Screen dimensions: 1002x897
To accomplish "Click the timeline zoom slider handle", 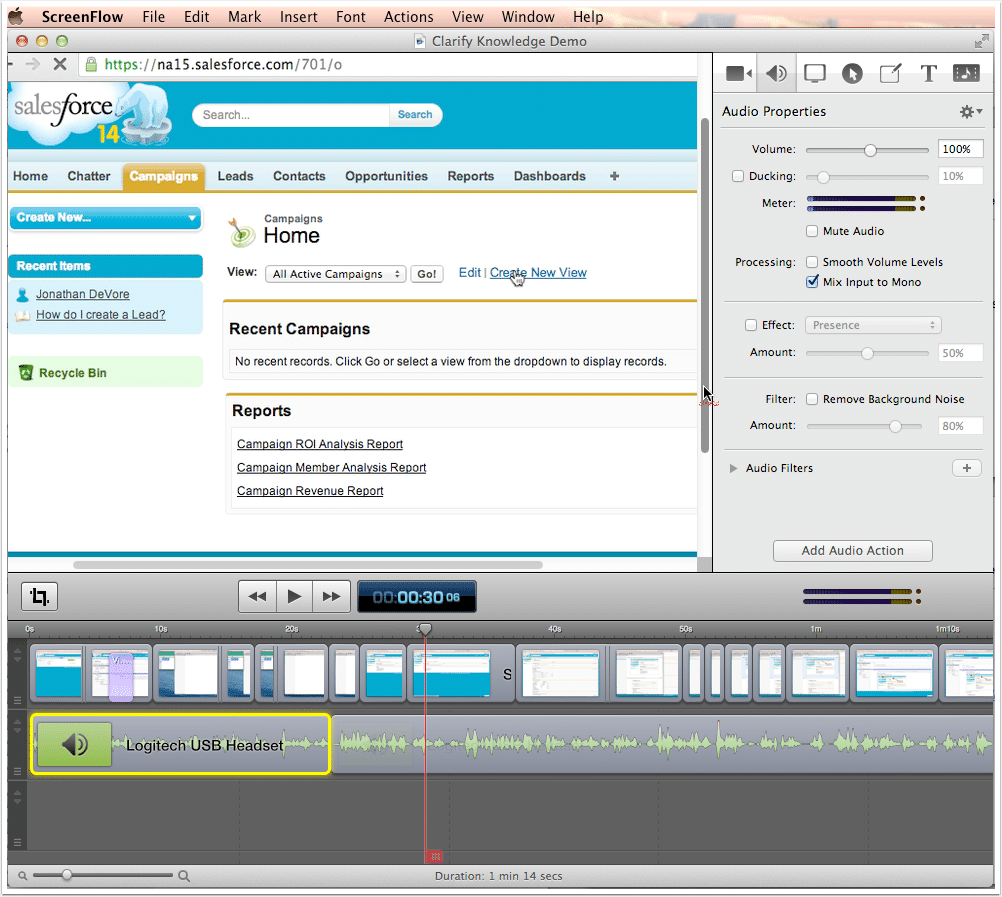I will 66,875.
